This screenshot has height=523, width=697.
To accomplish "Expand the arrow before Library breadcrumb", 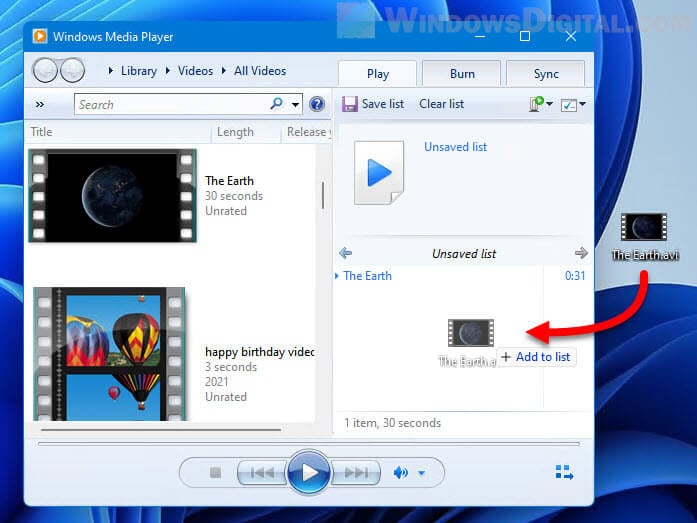I will 111,71.
